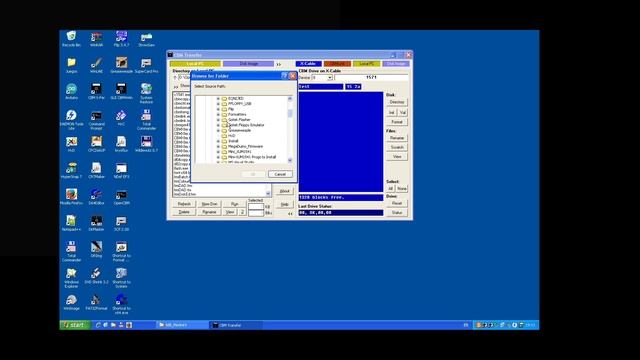The width and height of the screenshot is (640, 360).
Task: Click the Val disk button
Action: click(402, 112)
